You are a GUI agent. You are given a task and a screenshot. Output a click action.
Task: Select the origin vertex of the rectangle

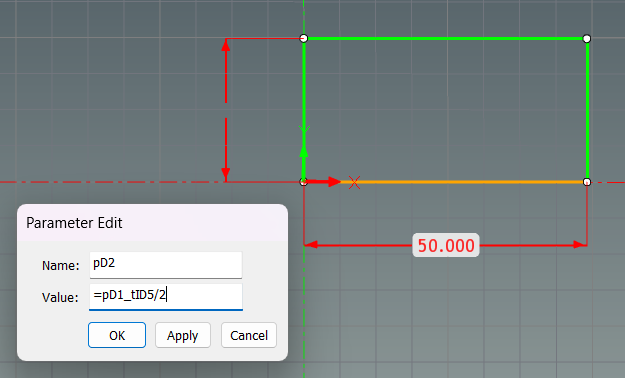(304, 182)
